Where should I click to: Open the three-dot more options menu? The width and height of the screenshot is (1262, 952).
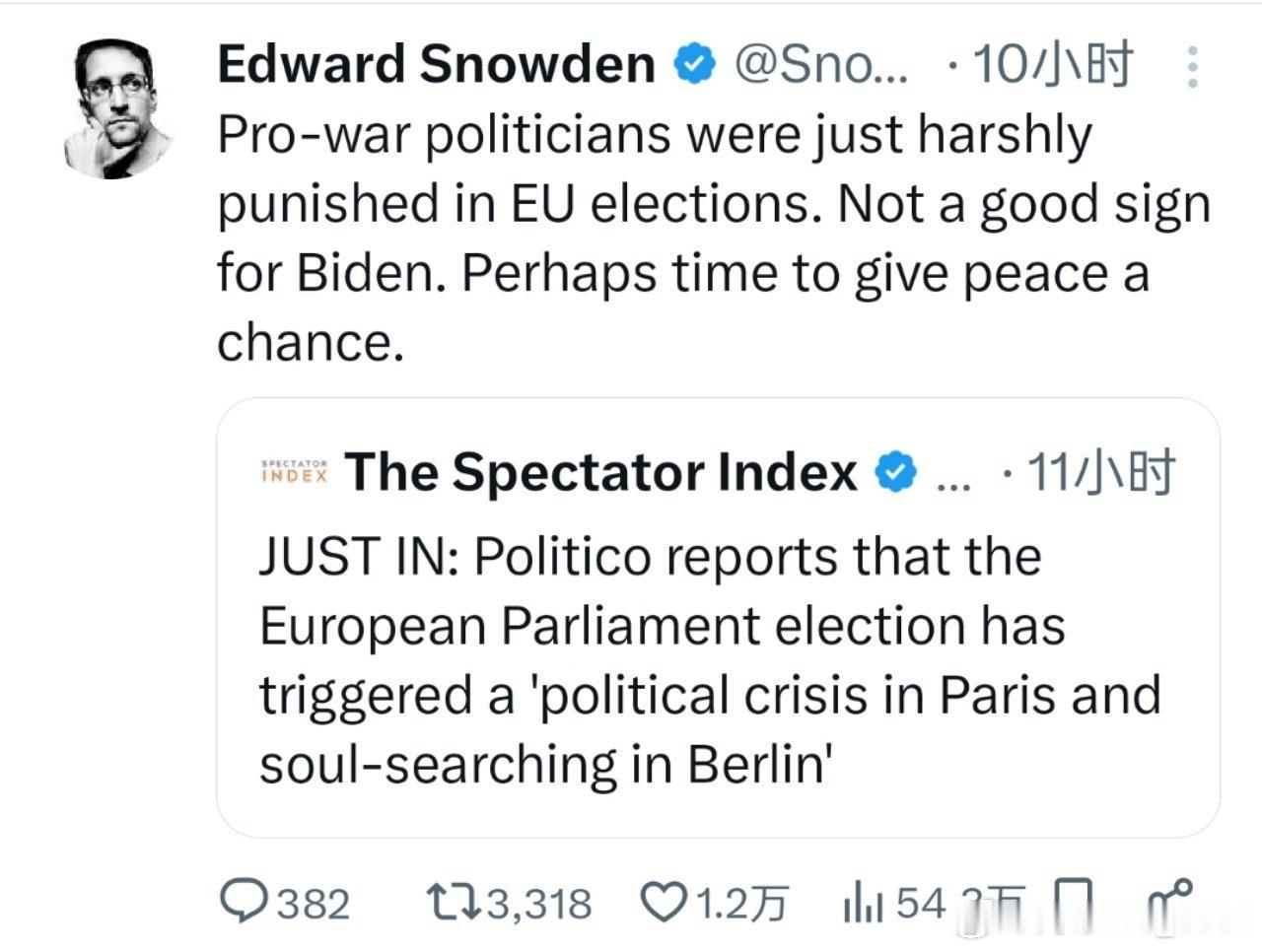pos(1192,67)
